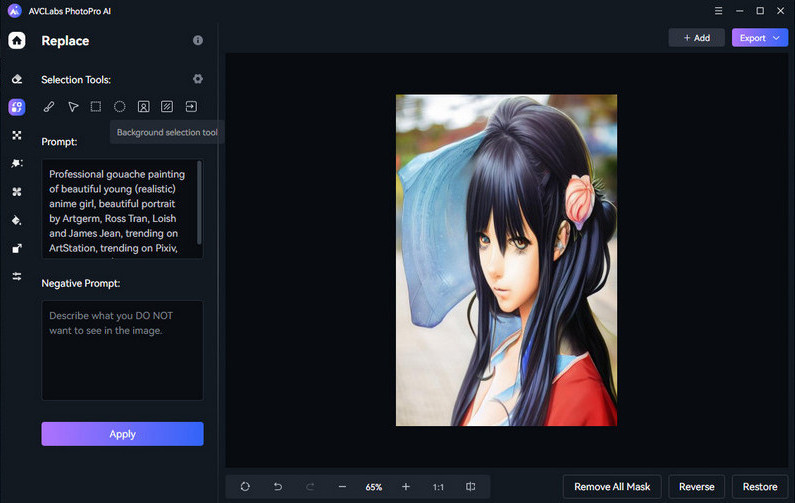Open the hamburger application menu
This screenshot has width=795, height=503.
tap(718, 11)
